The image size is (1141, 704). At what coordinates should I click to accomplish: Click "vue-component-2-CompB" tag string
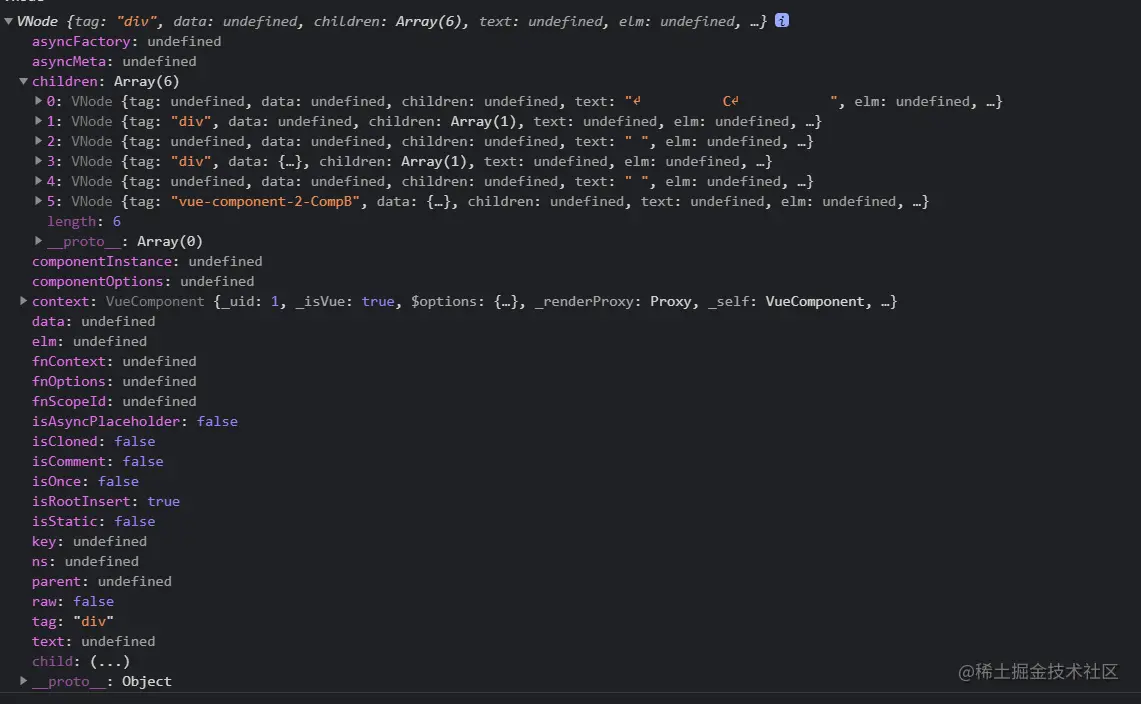[265, 201]
